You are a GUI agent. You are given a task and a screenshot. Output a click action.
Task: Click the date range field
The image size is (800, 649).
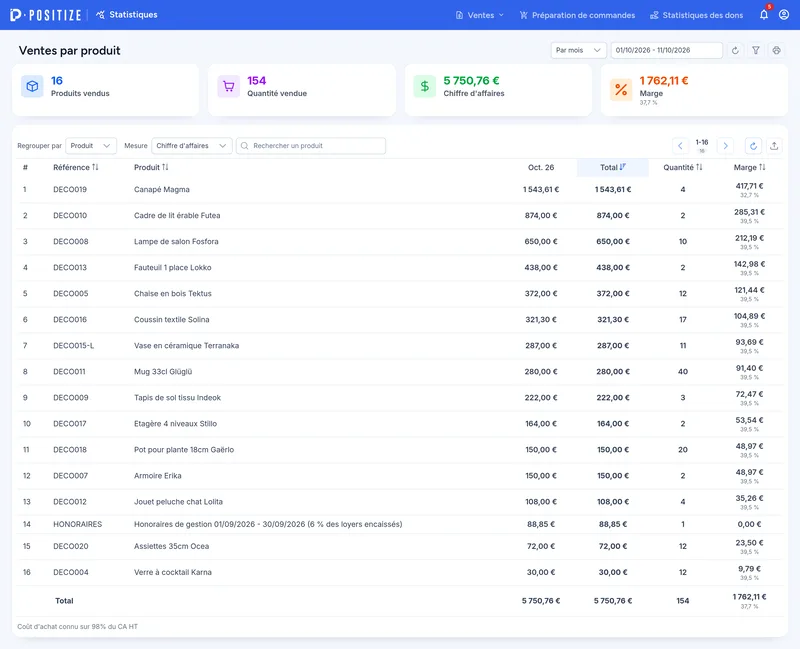tap(667, 50)
